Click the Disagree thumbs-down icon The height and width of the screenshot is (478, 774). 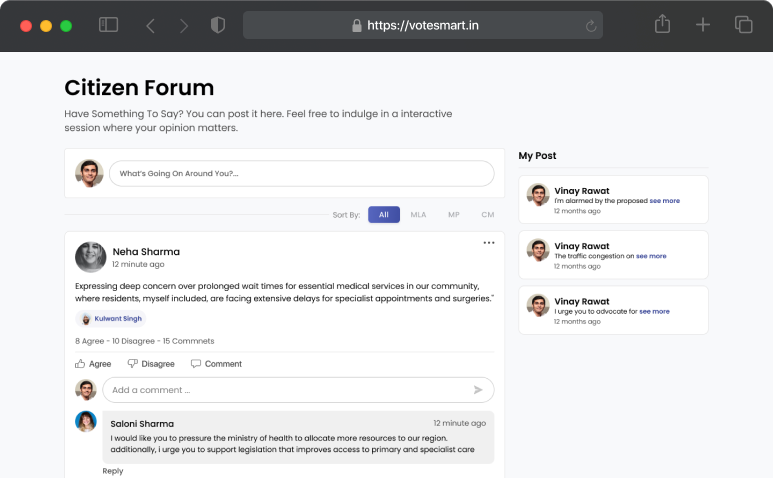coord(132,364)
